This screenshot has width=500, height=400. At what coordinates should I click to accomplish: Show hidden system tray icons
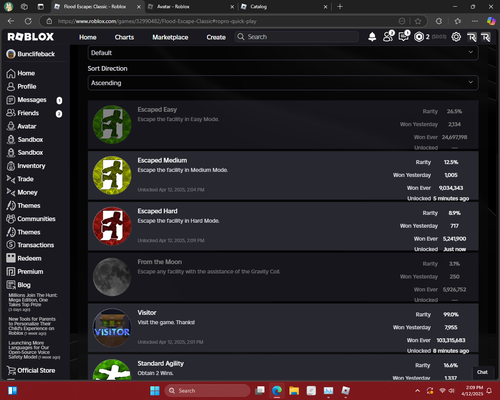pyautogui.click(x=417, y=391)
